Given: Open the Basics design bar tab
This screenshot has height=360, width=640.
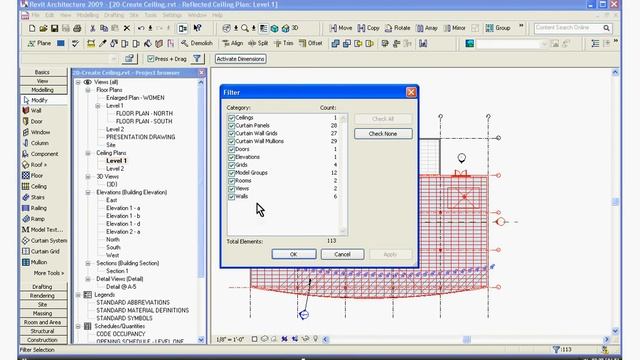Looking at the screenshot, I should click(x=43, y=72).
